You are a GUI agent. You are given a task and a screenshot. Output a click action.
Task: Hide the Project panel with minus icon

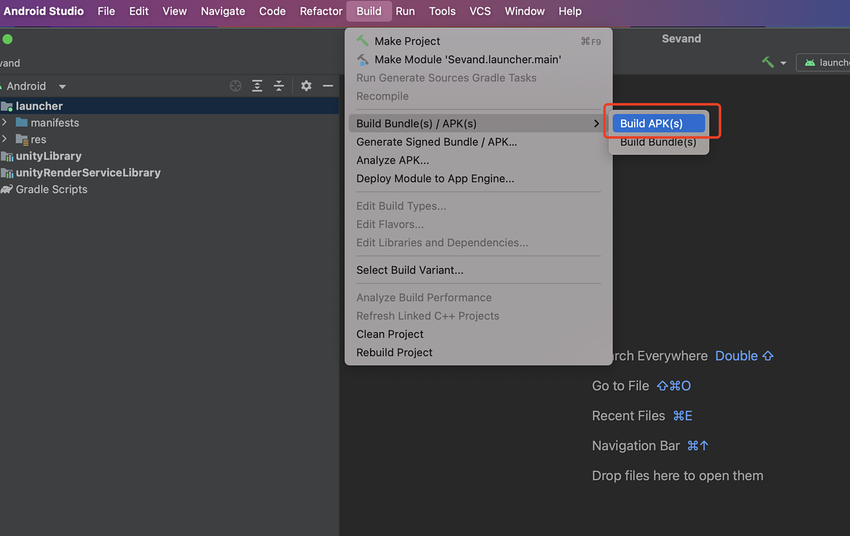pos(327,86)
